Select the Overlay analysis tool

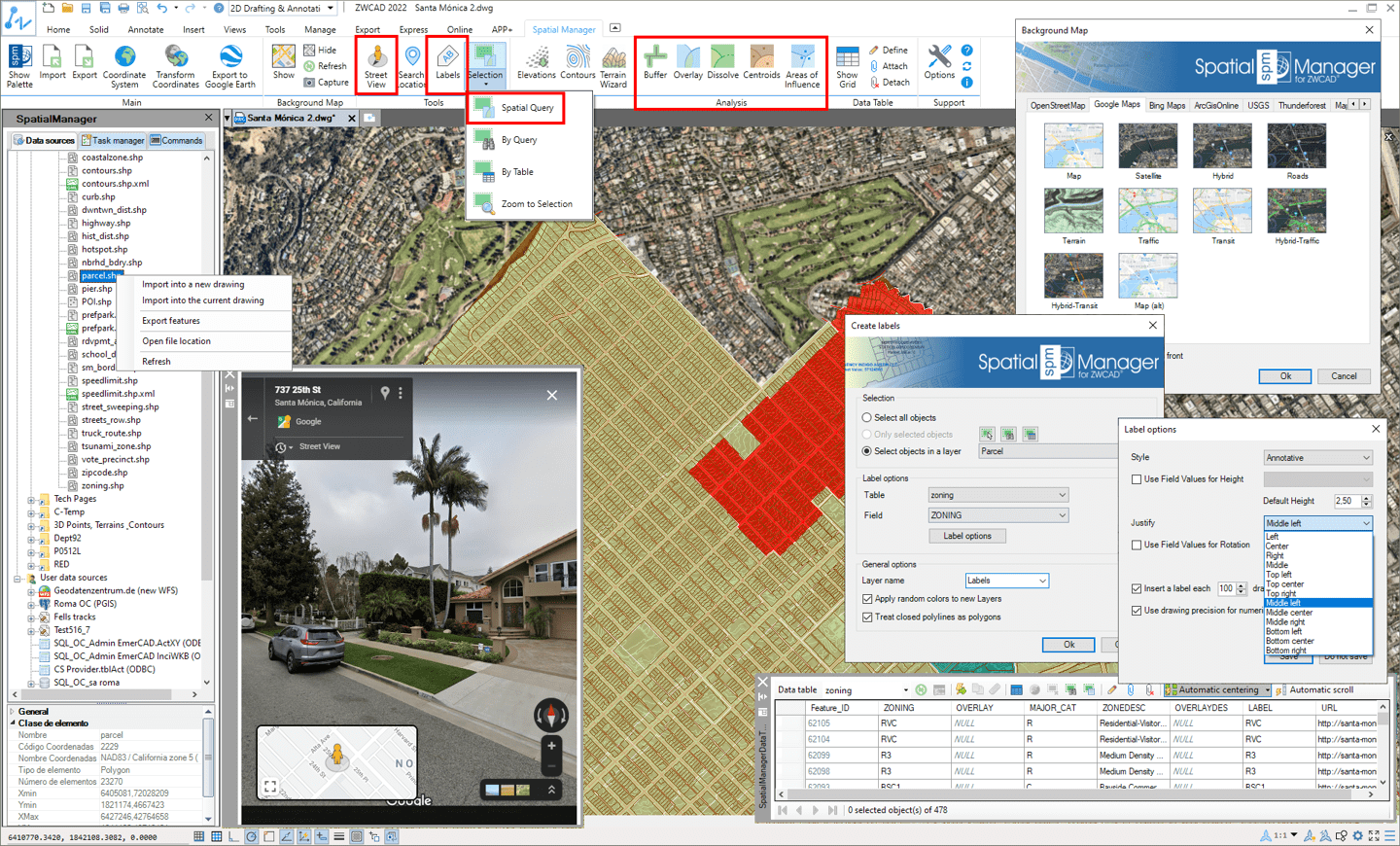coord(688,62)
